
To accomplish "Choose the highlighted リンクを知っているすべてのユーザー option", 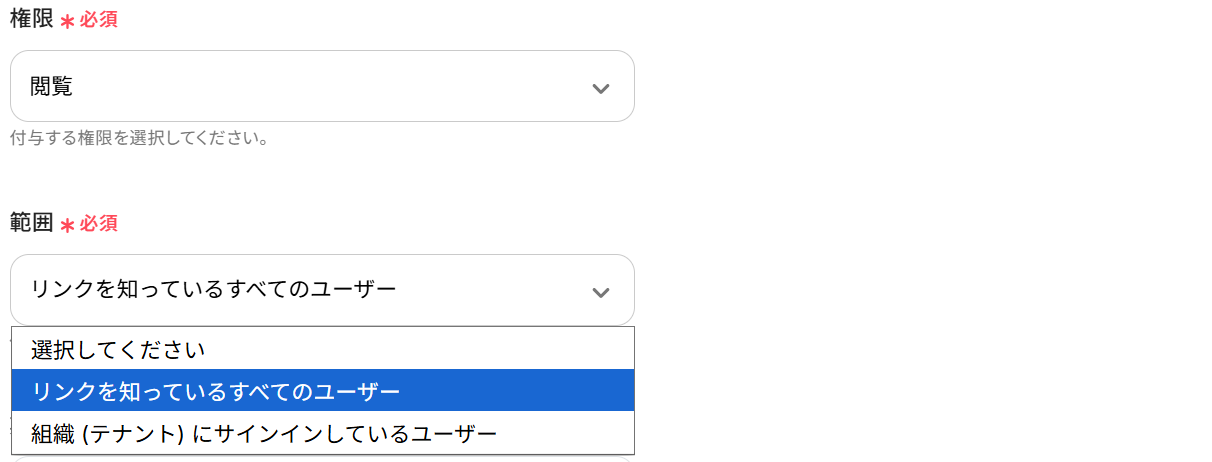I will (215, 391).
